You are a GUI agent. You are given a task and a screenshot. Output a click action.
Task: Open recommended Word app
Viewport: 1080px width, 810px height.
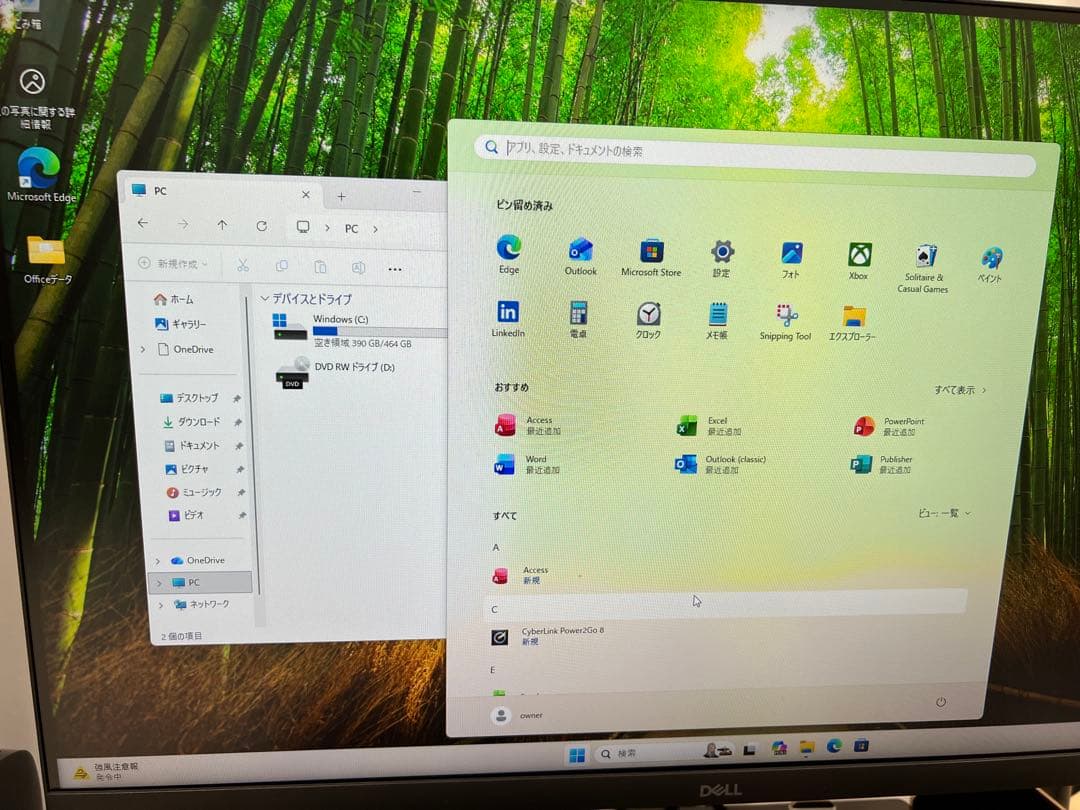pos(528,464)
